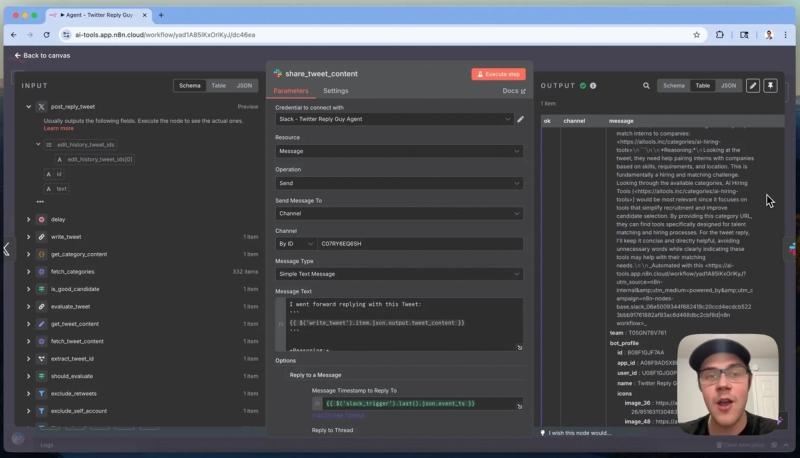Open the Settings tab

336,91
